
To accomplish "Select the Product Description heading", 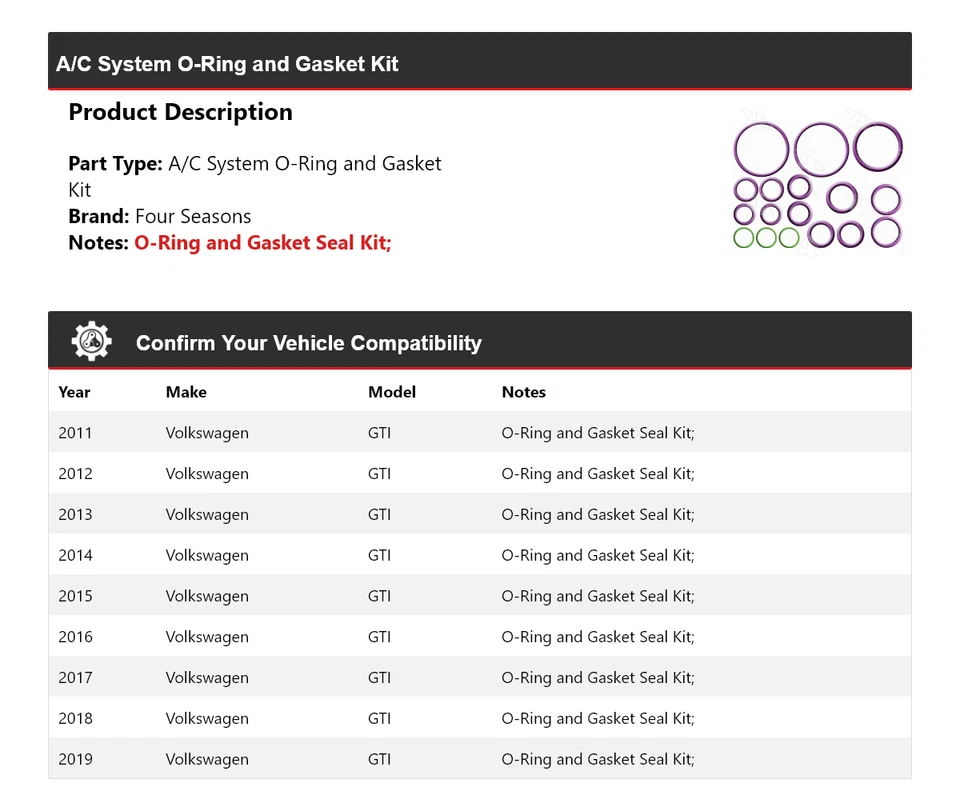I will [180, 112].
